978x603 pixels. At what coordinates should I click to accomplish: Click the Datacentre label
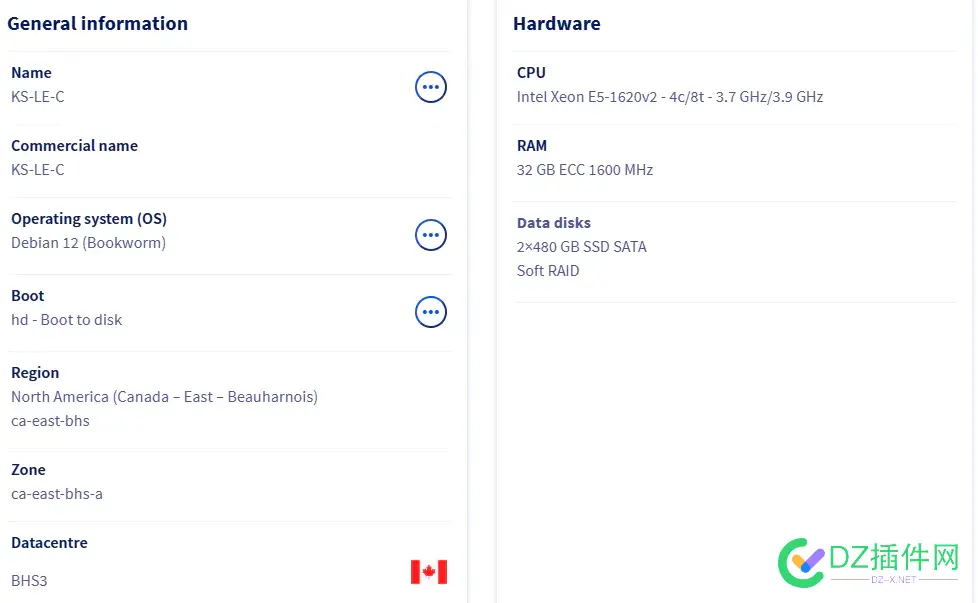49,543
